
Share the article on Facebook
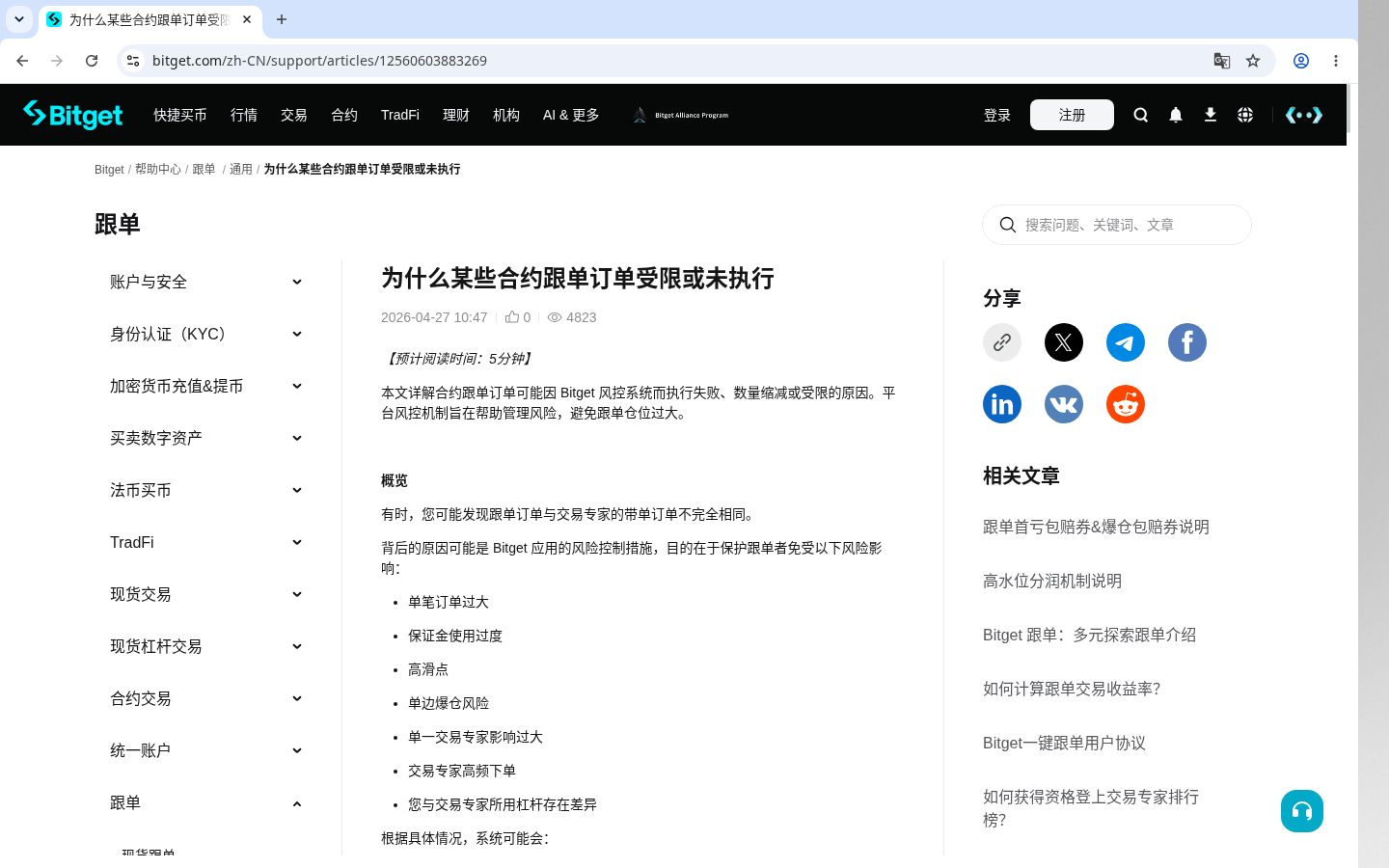(1187, 342)
